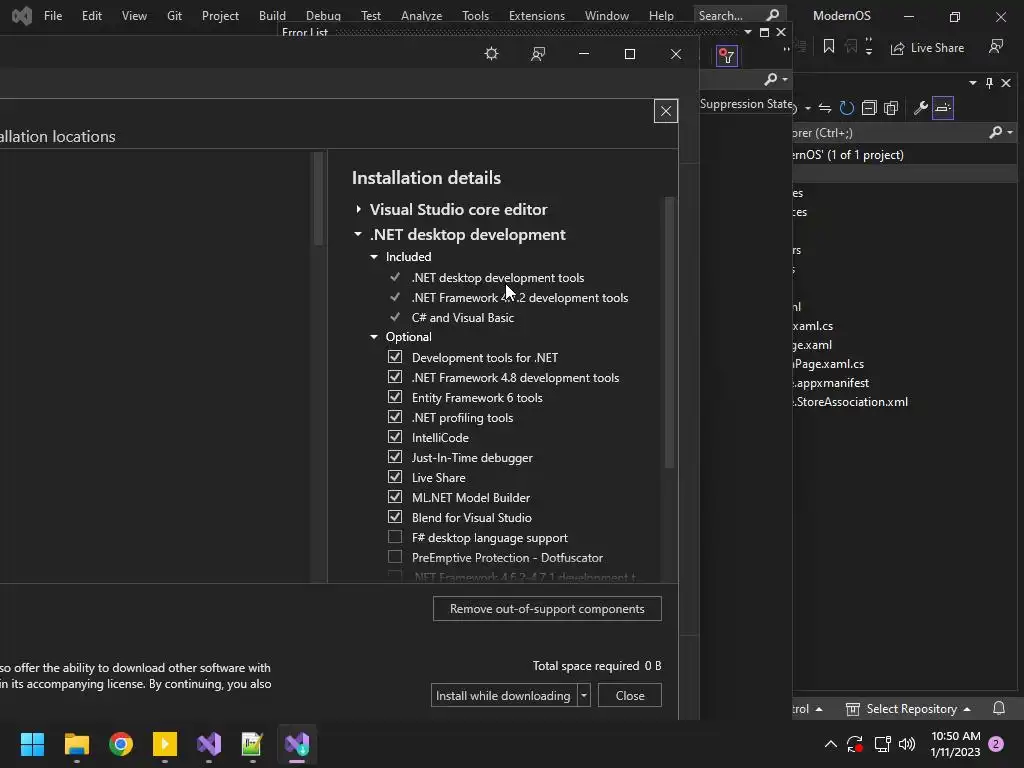This screenshot has width=1024, height=768.
Task: Click the Close button in installer
Action: click(x=630, y=696)
